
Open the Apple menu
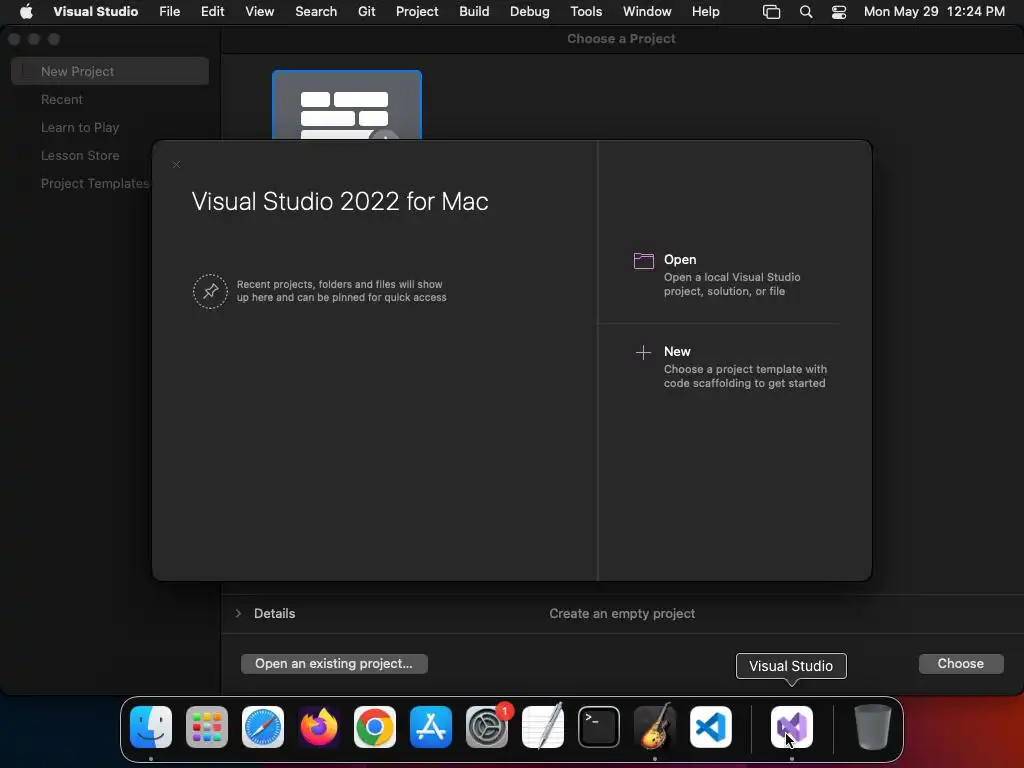[26, 11]
